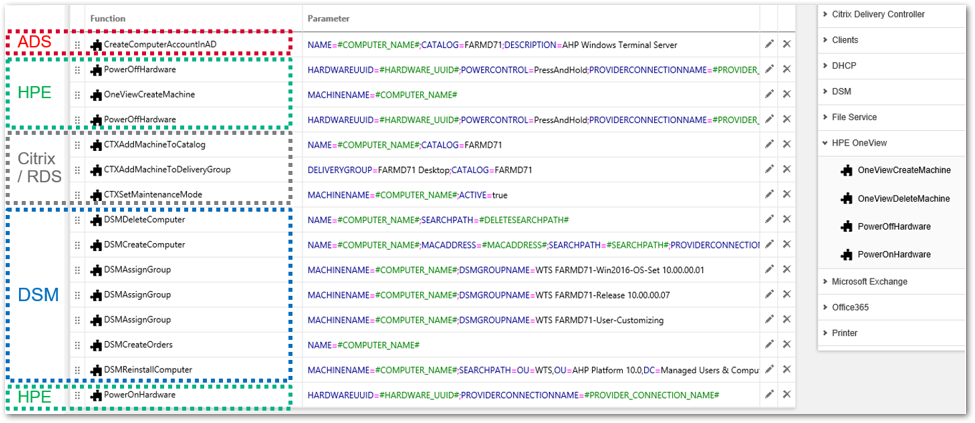Click parameter 'DELIVERYGROUP=FARMD71 Desktop;CATALOG=FARMD71'

tap(420, 169)
